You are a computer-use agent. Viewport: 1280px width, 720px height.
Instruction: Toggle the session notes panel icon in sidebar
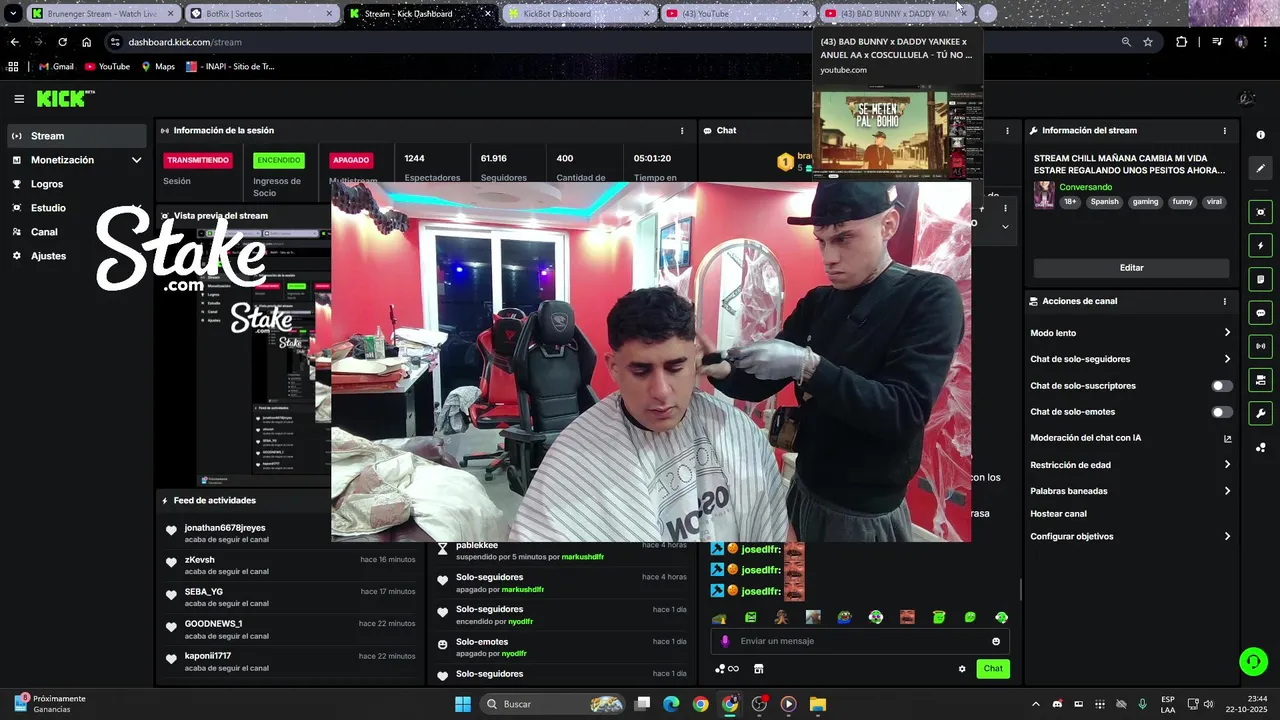[1260, 279]
